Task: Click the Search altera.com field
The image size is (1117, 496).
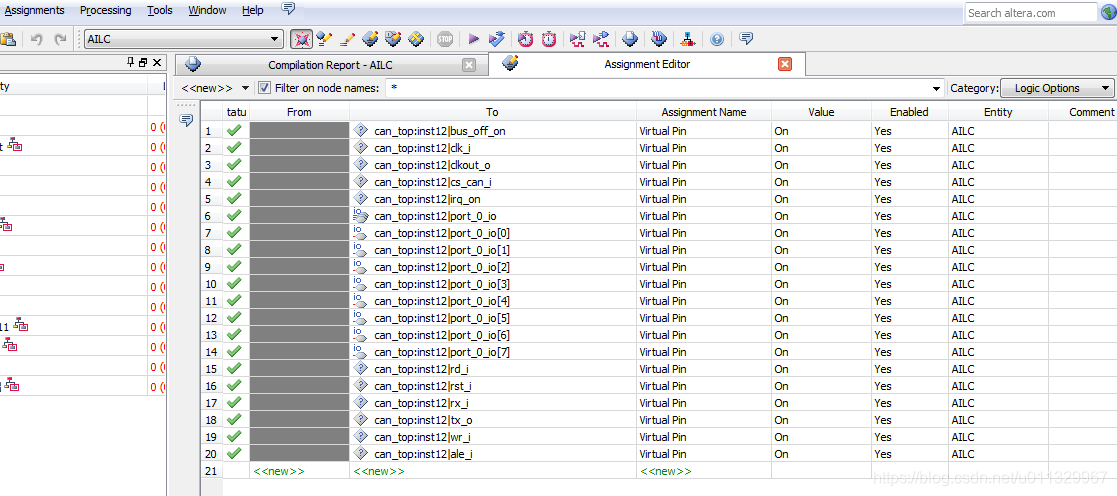Action: tap(1030, 13)
